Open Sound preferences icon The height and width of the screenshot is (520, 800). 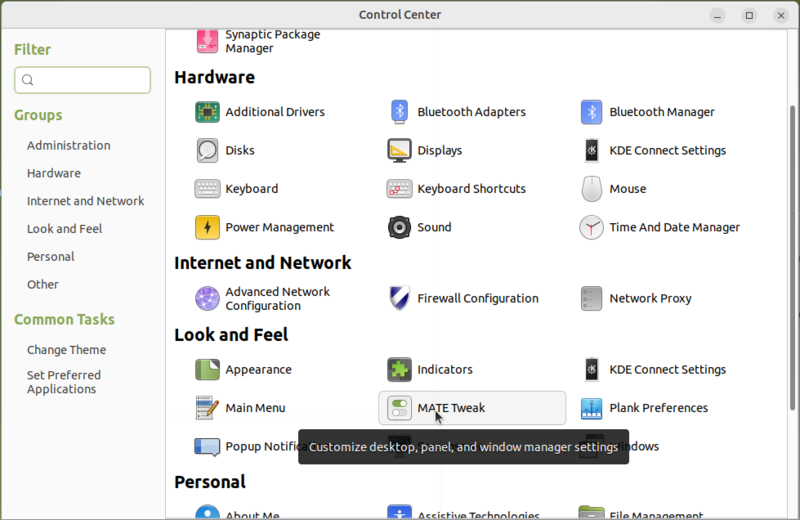point(399,227)
